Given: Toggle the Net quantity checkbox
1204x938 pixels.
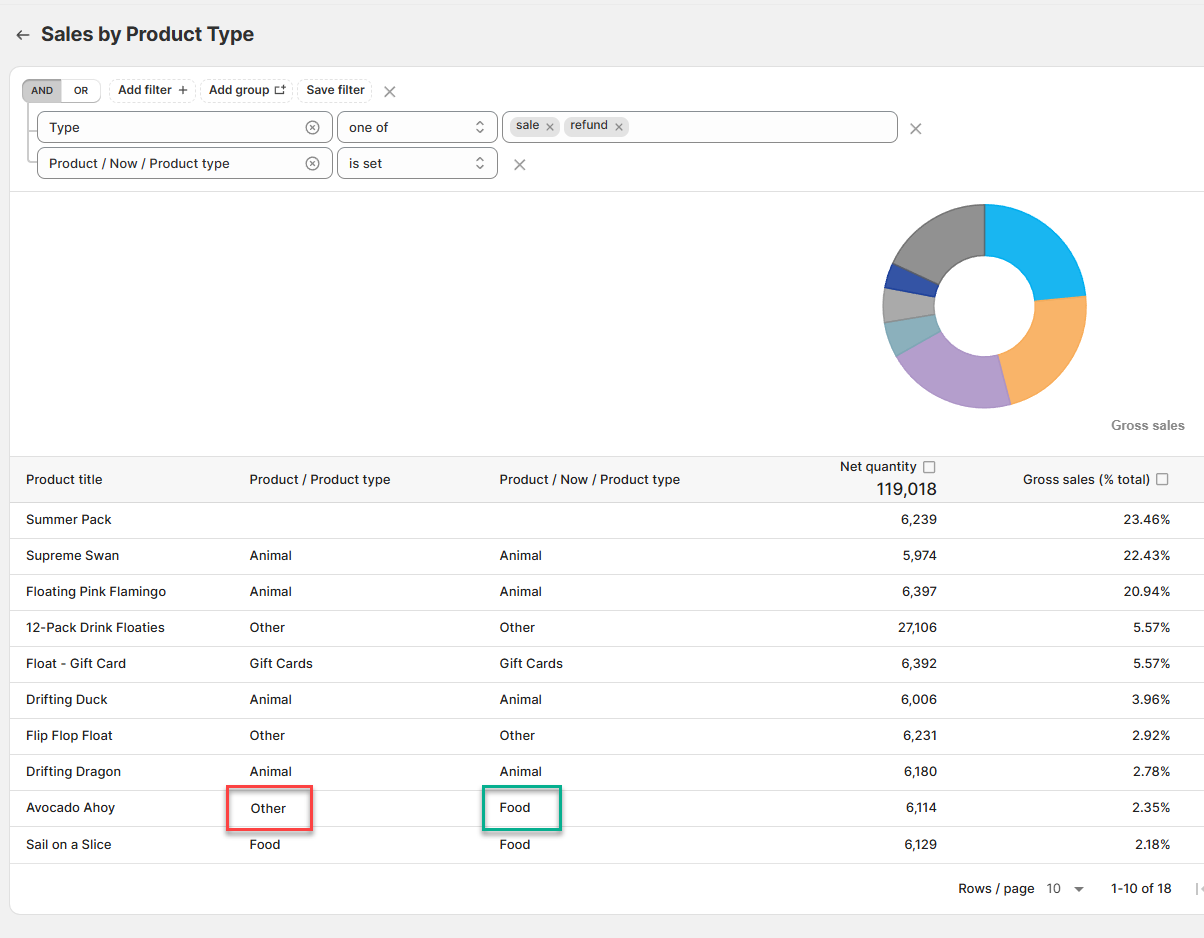Looking at the screenshot, I should click(929, 467).
